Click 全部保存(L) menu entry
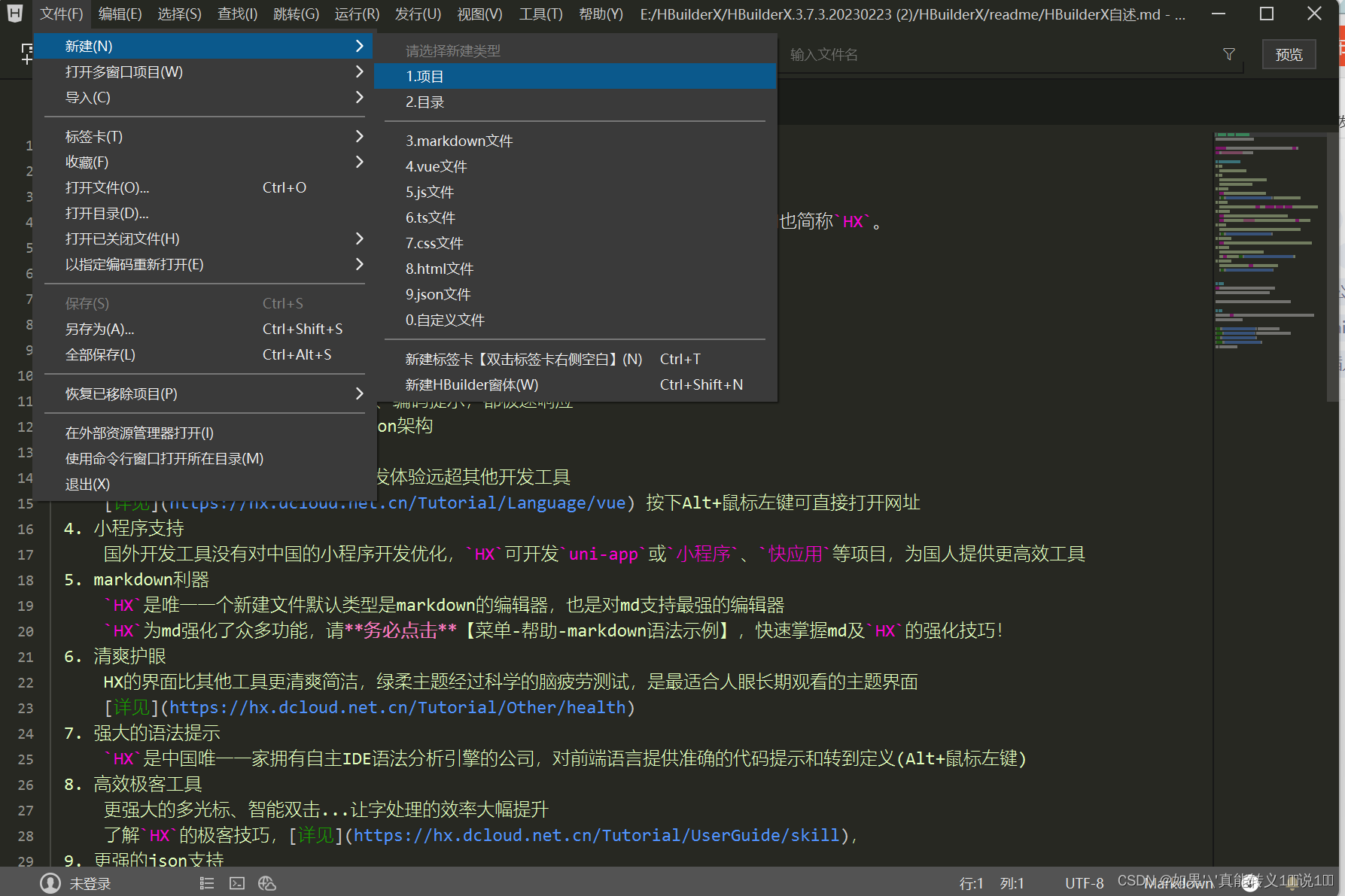Screen dimensions: 1345x896 point(205,354)
